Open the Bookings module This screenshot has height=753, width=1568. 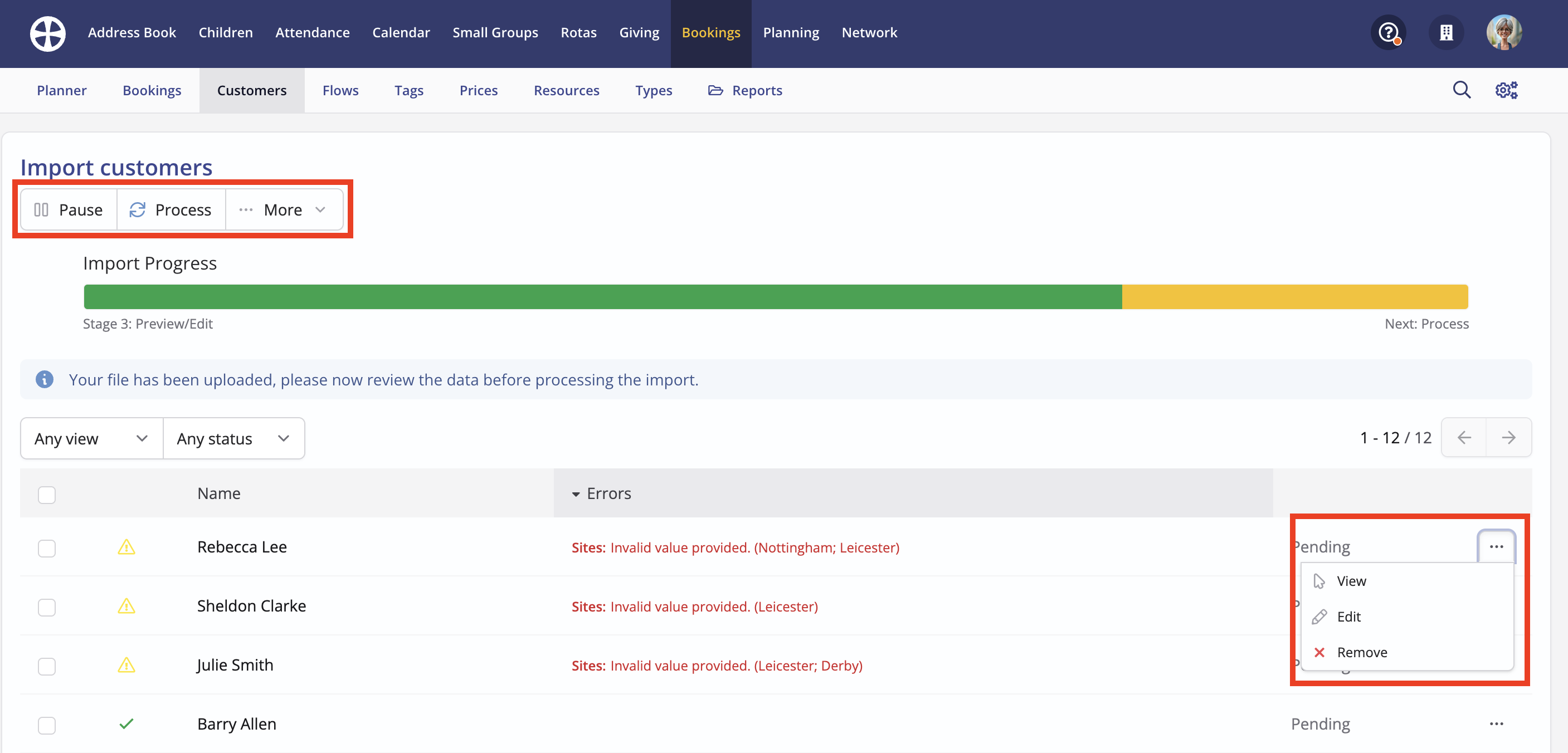pos(711,32)
